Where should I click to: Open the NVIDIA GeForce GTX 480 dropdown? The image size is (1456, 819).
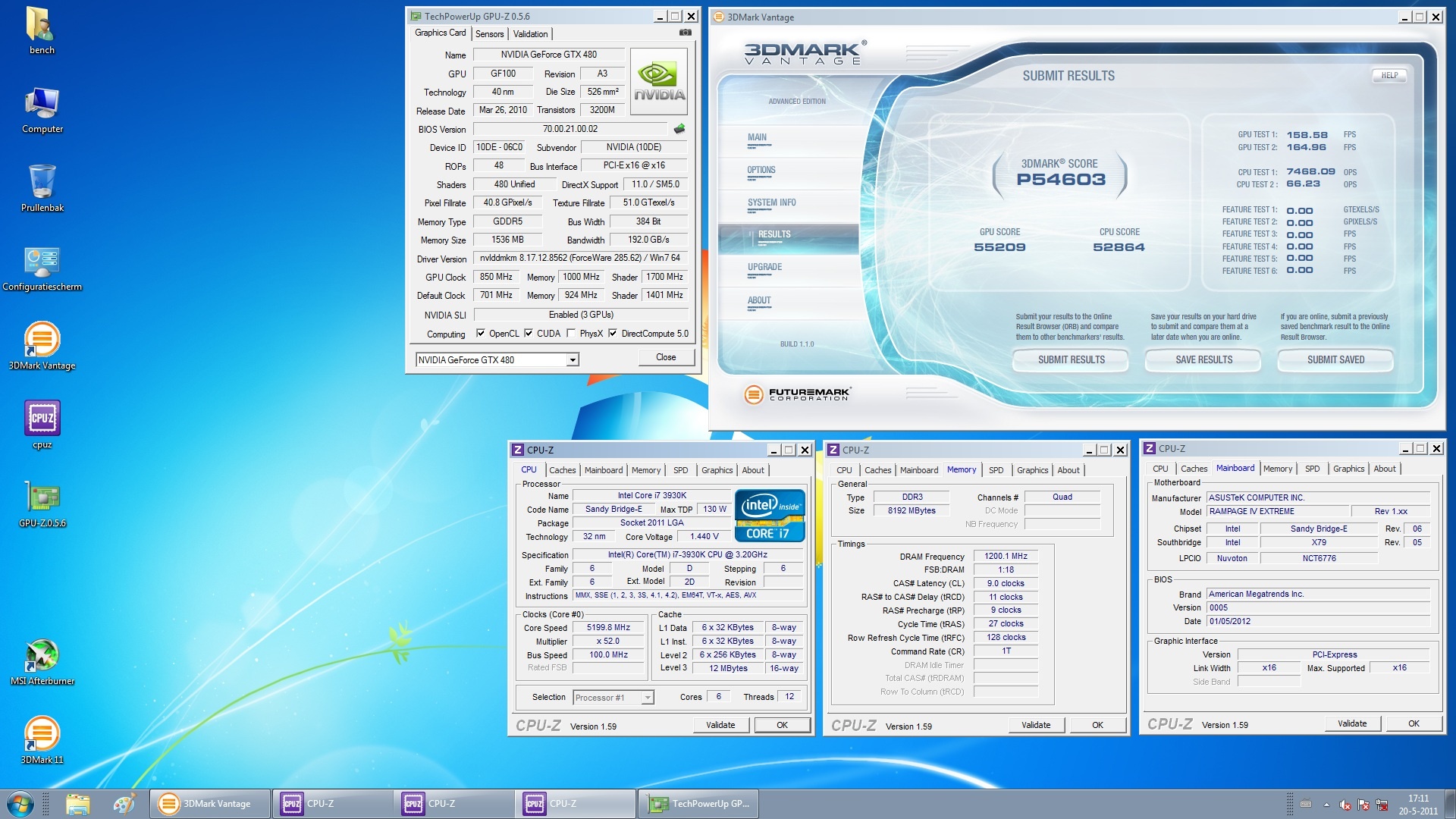pos(573,360)
